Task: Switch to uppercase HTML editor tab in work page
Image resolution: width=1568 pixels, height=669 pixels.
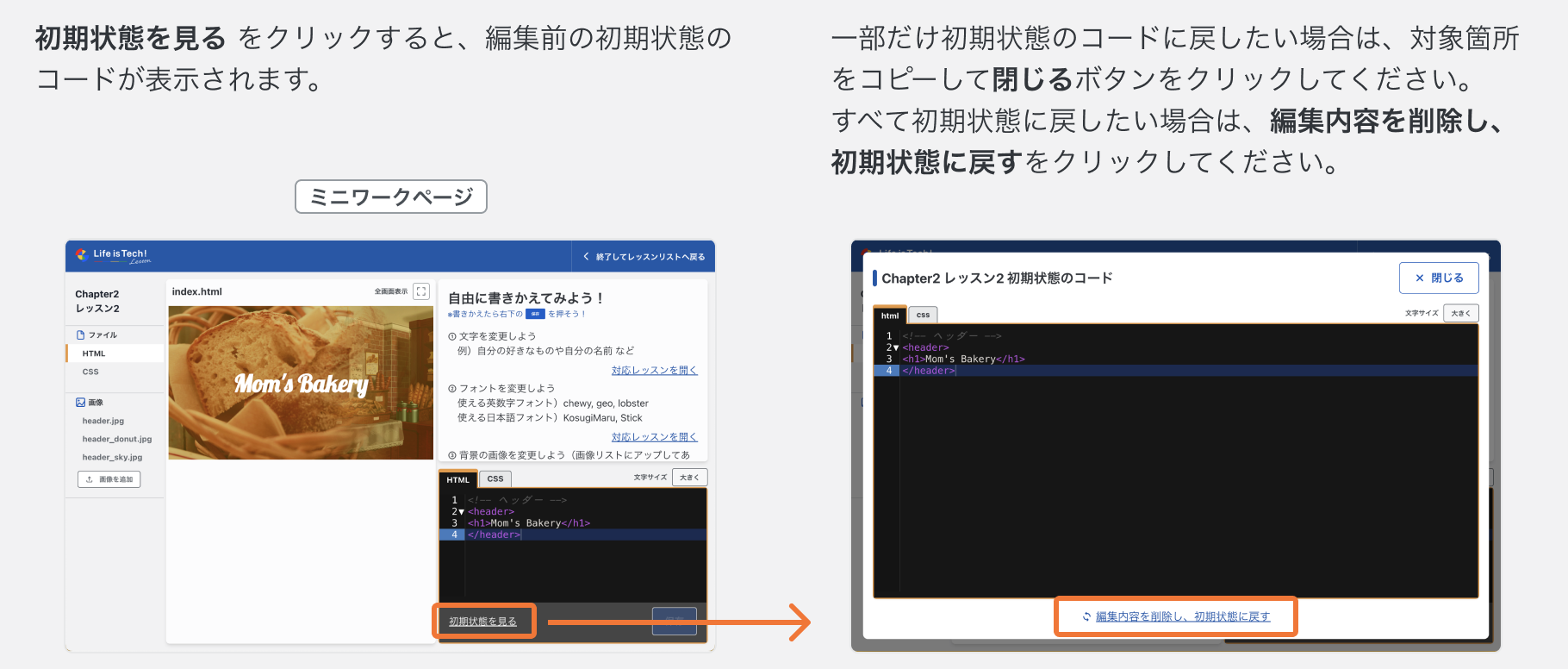Action: 458,479
